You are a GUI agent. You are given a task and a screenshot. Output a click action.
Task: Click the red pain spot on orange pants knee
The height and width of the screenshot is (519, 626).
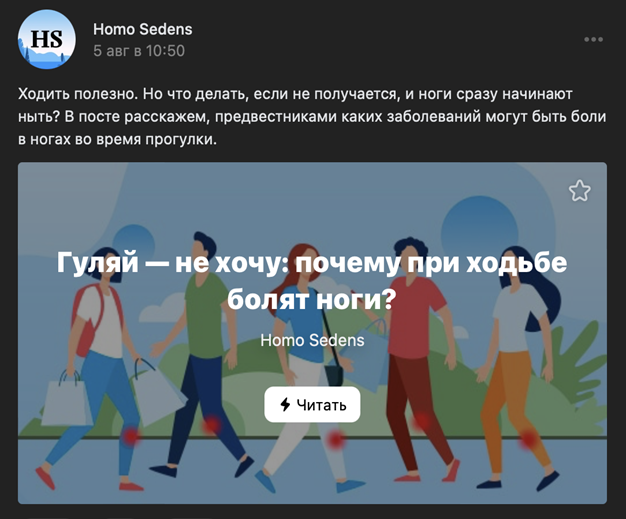528,438
